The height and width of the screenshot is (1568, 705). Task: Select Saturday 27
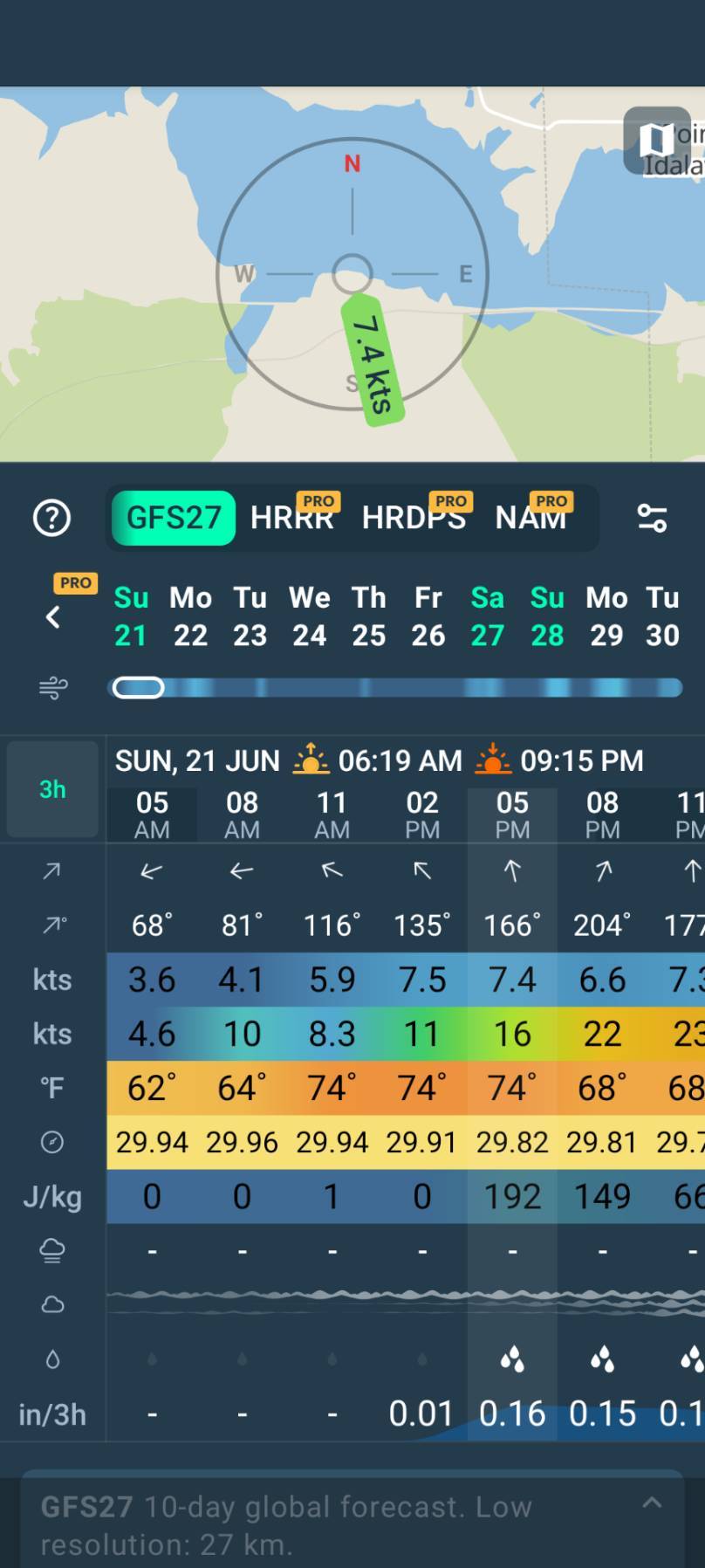pyautogui.click(x=488, y=616)
